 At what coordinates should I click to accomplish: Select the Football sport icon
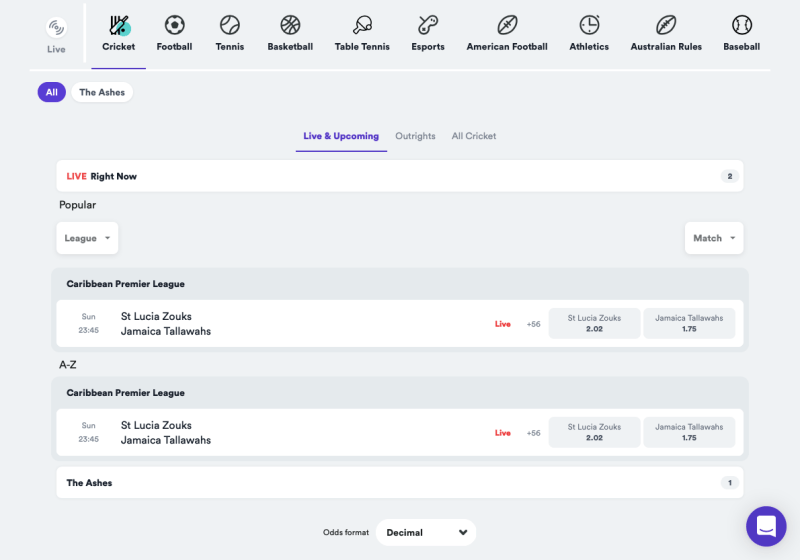174,26
